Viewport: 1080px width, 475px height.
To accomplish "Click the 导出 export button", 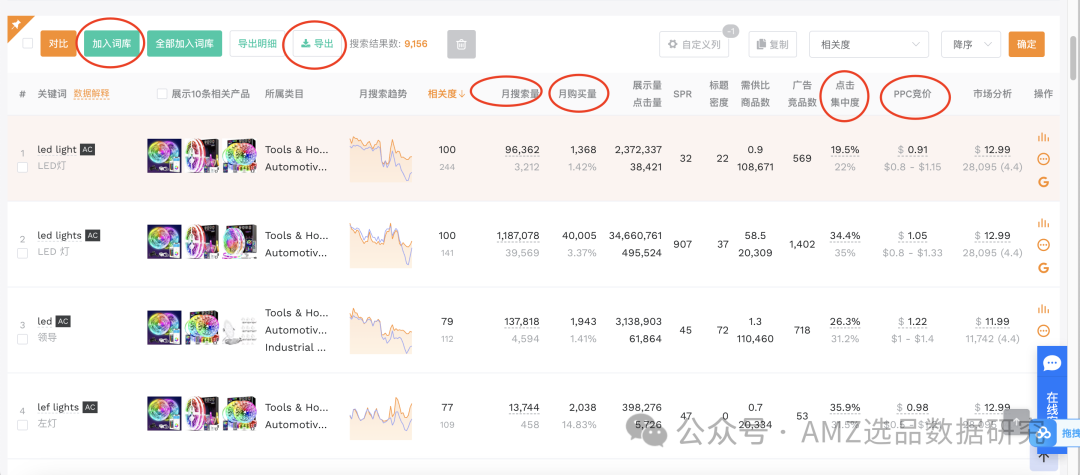I will (x=318, y=43).
